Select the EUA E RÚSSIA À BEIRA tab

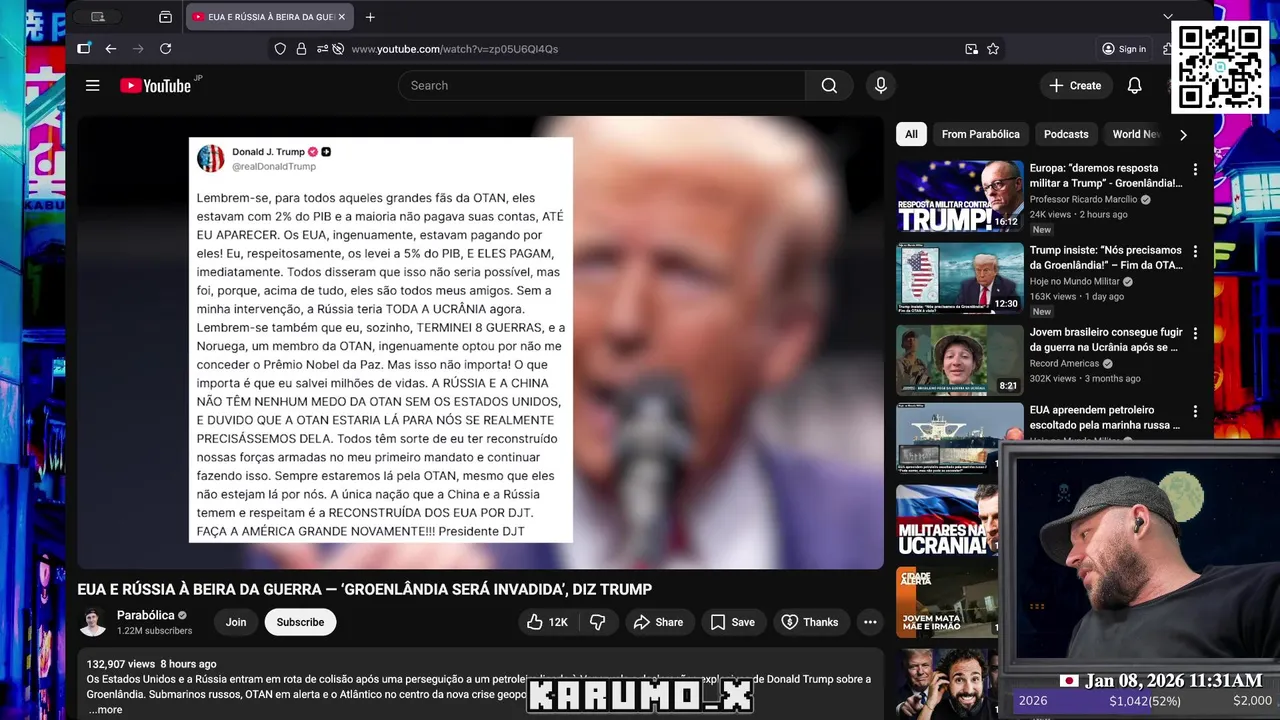pyautogui.click(x=269, y=17)
